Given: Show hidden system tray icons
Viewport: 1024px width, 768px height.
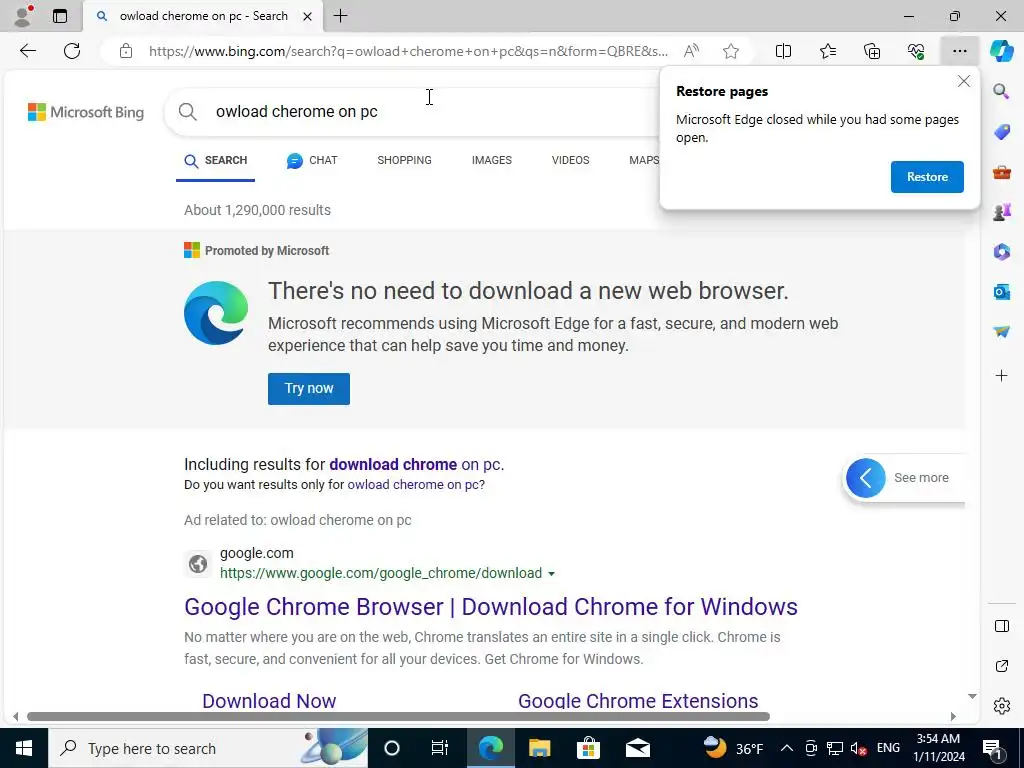Looking at the screenshot, I should [x=786, y=748].
